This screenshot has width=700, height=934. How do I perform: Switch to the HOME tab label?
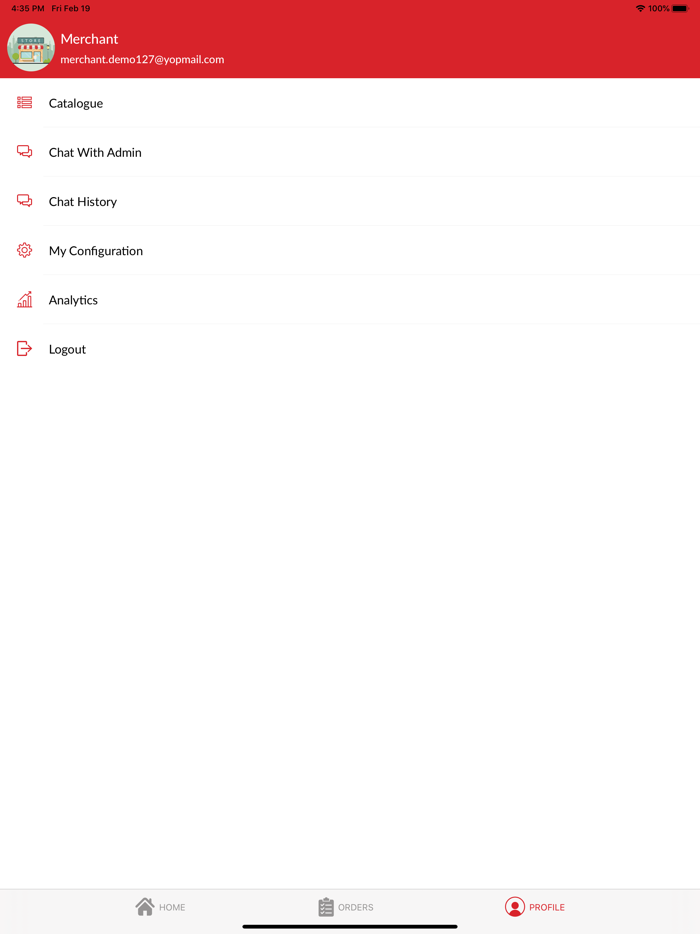click(172, 907)
